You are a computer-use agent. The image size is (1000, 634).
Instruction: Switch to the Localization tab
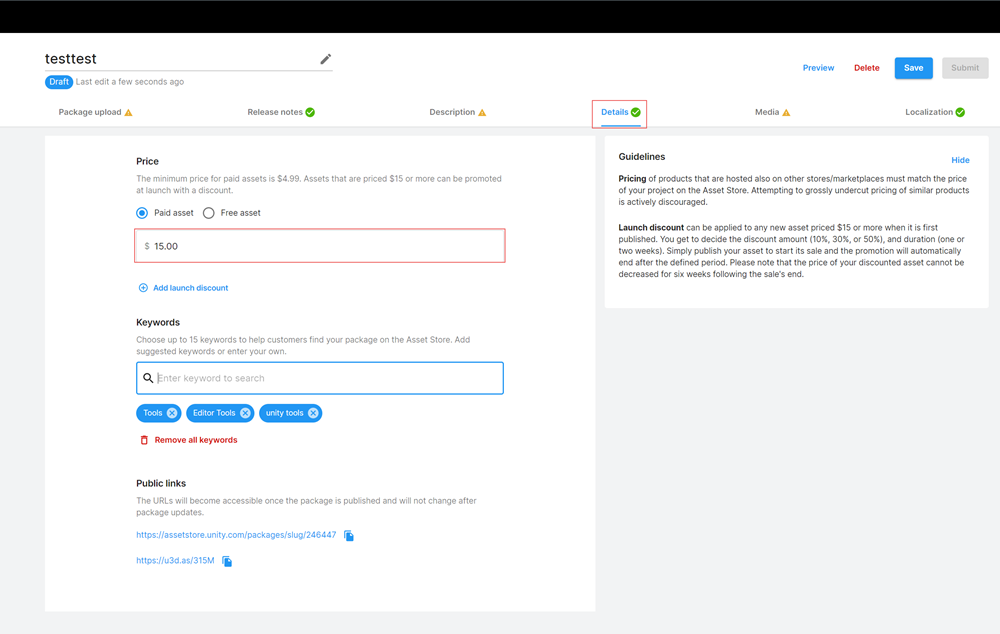click(935, 112)
